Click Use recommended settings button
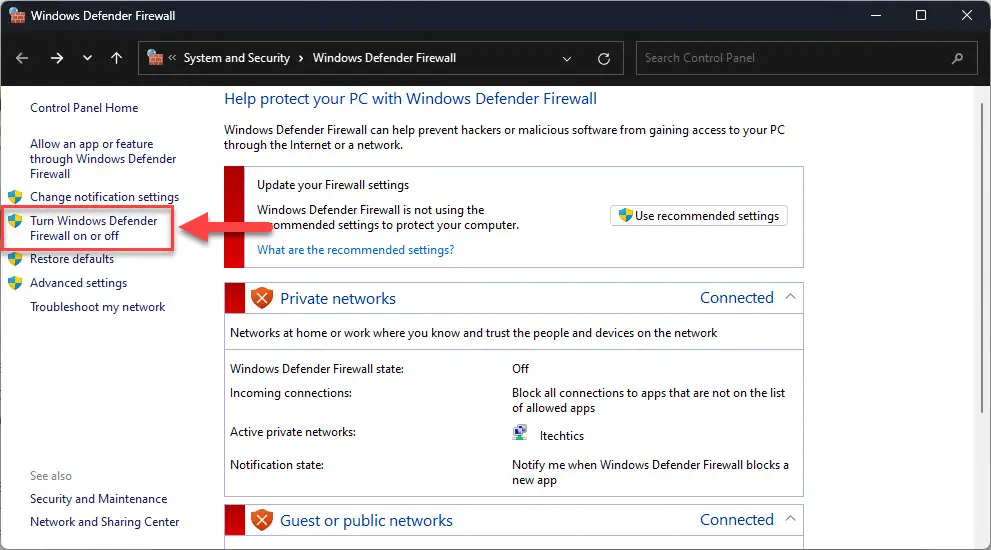This screenshot has height=550, width=991. (698, 216)
